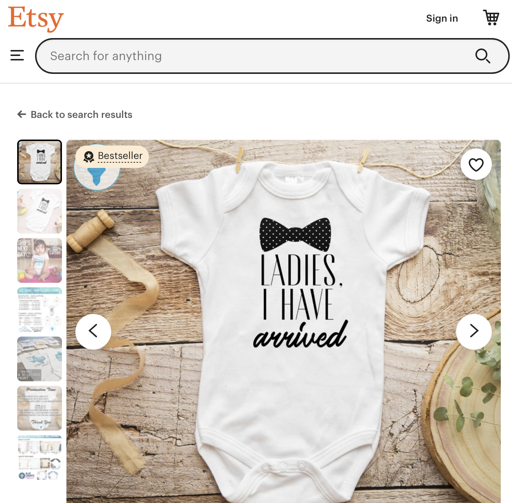Open the shopping cart icon

491,18
